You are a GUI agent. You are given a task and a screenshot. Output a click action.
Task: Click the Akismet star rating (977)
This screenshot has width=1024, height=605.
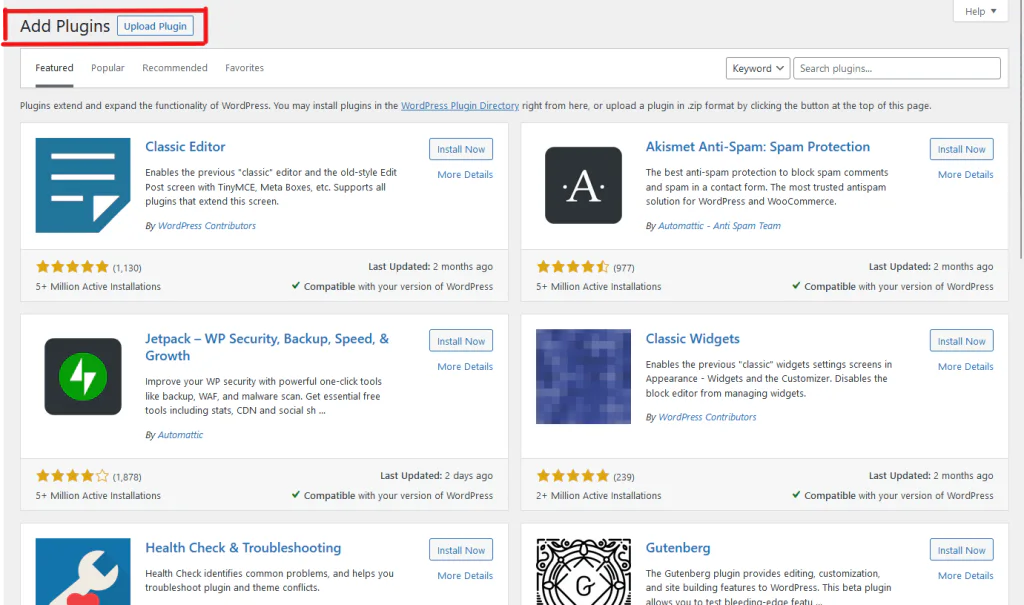click(573, 267)
